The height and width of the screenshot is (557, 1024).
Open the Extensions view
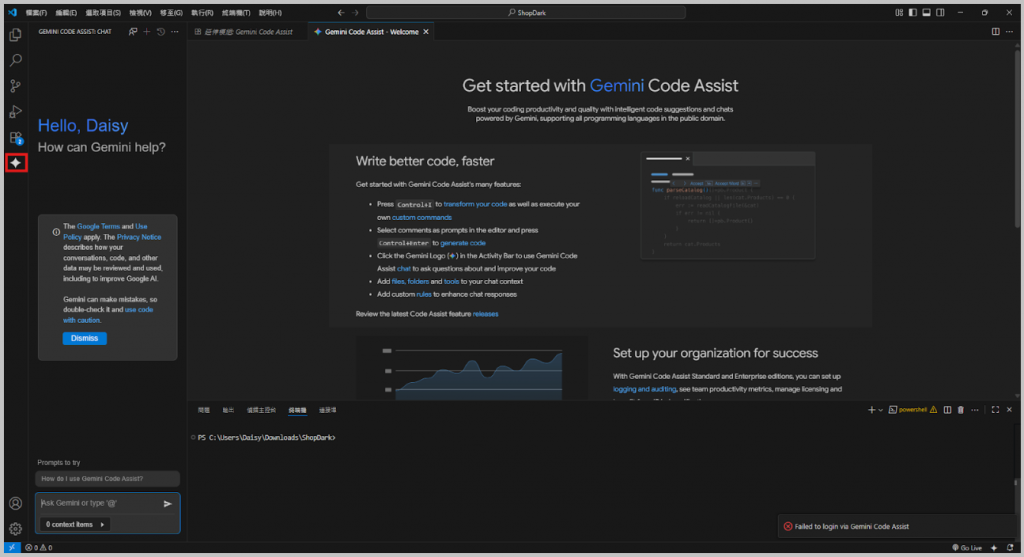pyautogui.click(x=16, y=137)
